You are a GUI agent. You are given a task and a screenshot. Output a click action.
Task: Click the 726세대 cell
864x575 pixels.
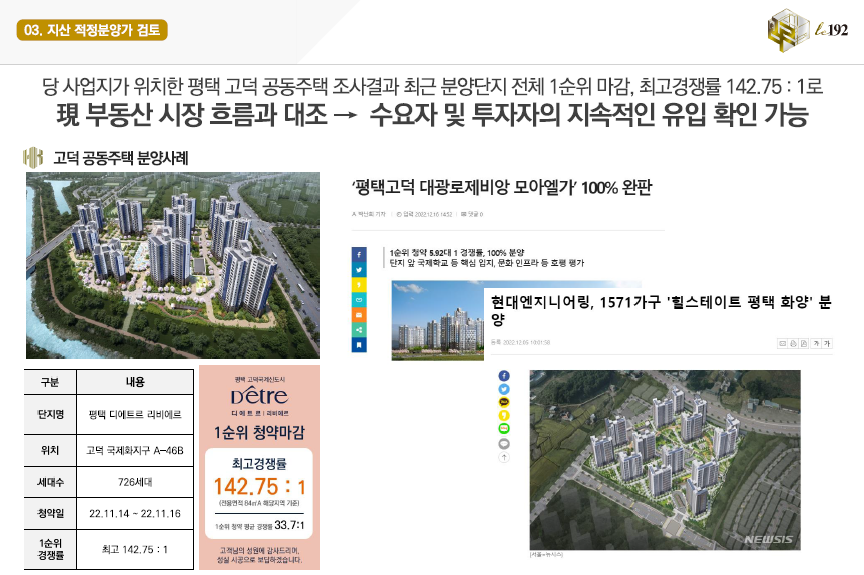[x=135, y=482]
